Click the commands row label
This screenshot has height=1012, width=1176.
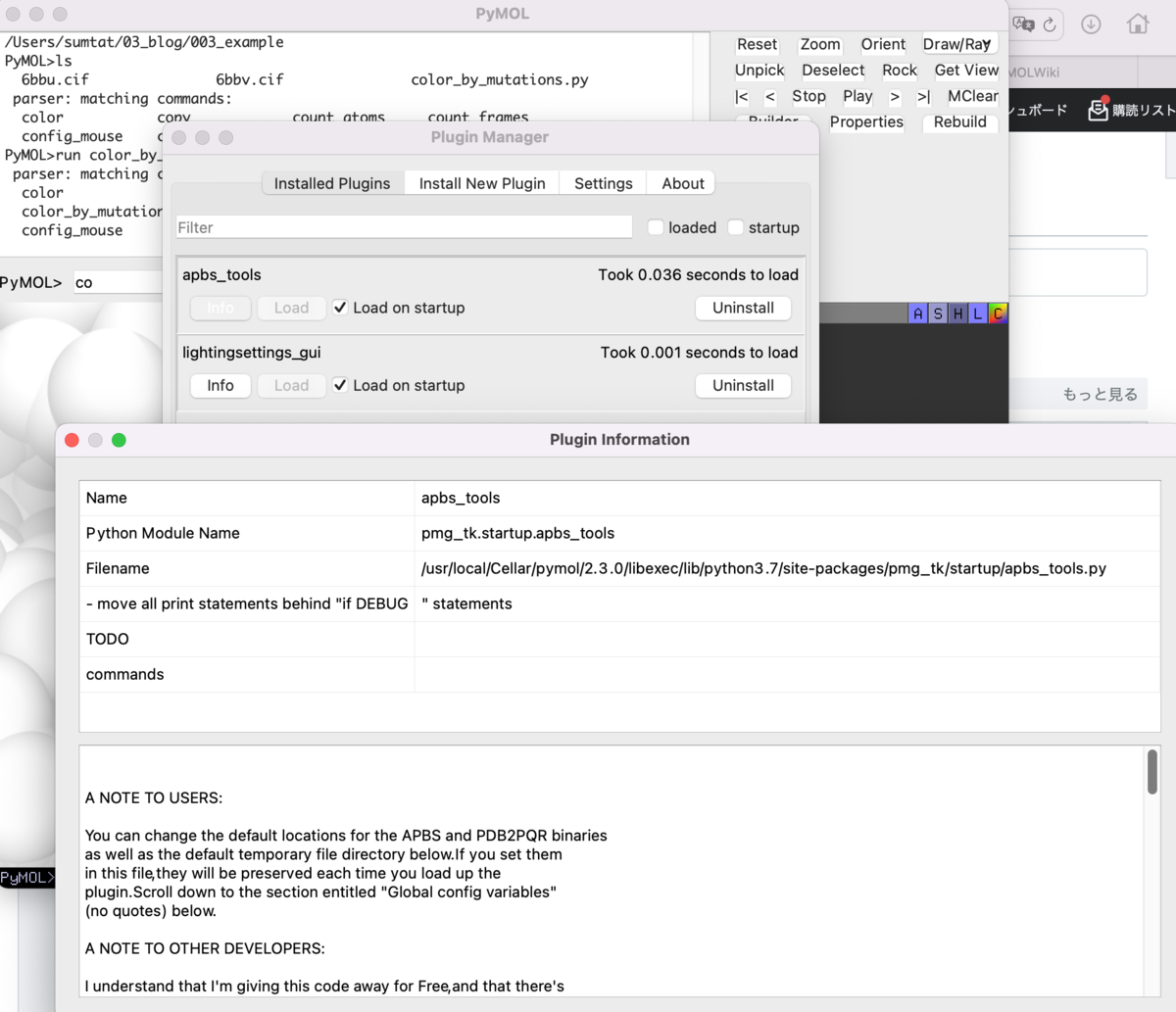click(125, 674)
